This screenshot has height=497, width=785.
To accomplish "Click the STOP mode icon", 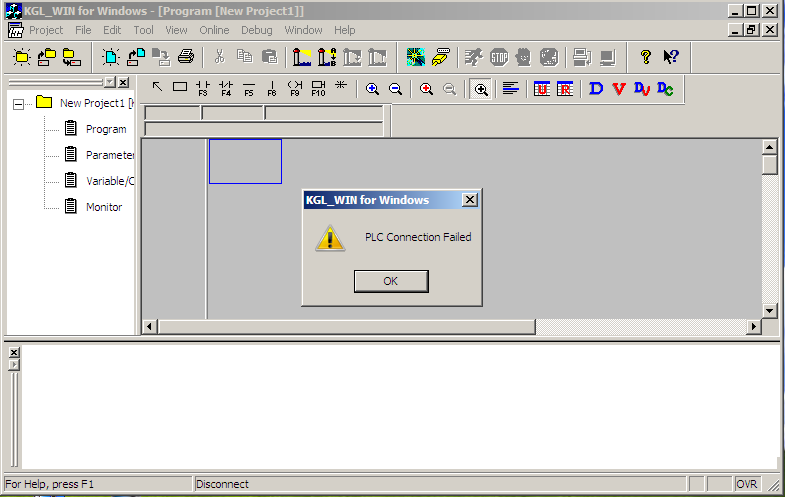I will pos(499,57).
